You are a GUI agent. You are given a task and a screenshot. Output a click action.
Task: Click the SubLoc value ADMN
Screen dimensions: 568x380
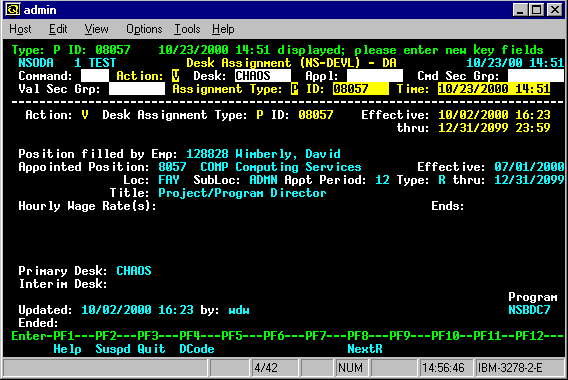(x=263, y=180)
